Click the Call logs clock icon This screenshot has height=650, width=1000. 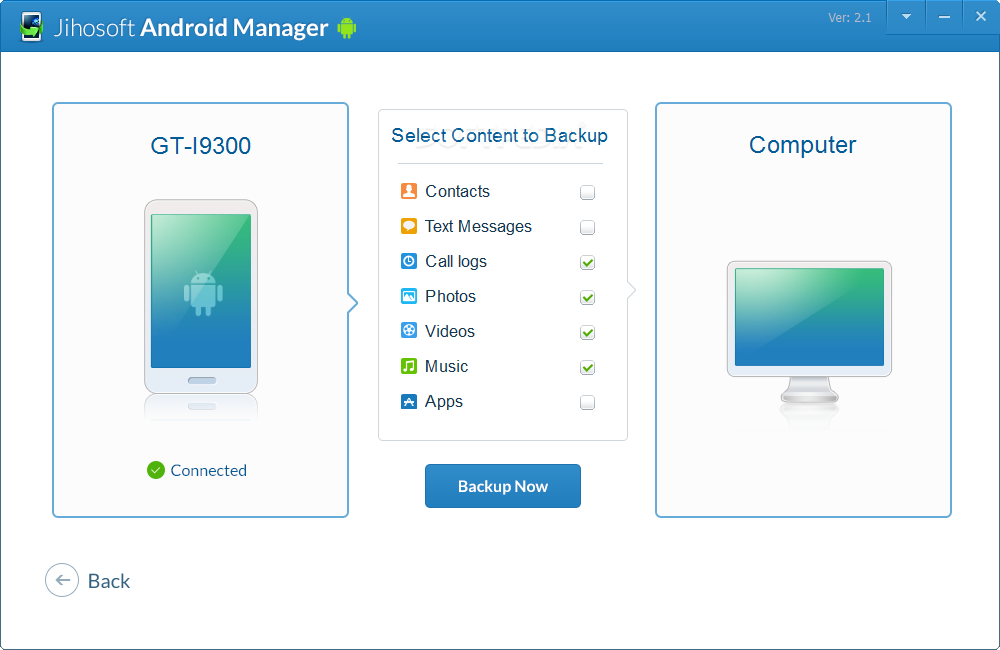tap(409, 261)
